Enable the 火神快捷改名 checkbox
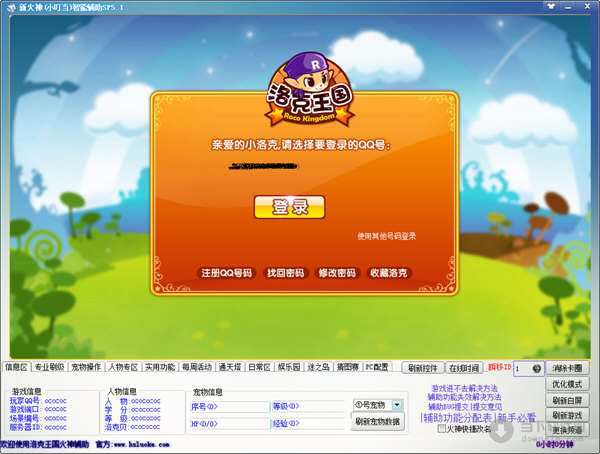Viewport: 600px width, 454px height. [442, 428]
